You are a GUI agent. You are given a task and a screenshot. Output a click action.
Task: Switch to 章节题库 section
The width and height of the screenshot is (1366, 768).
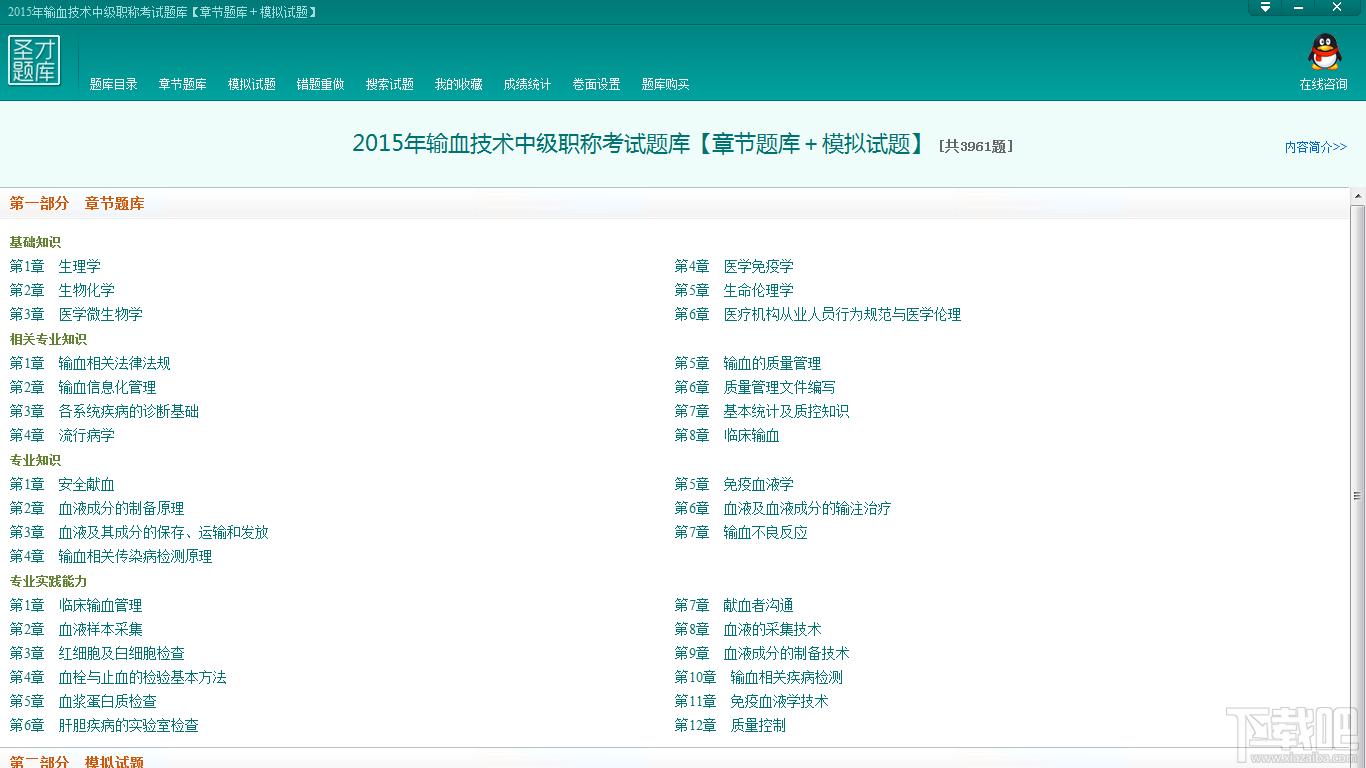pyautogui.click(x=182, y=85)
